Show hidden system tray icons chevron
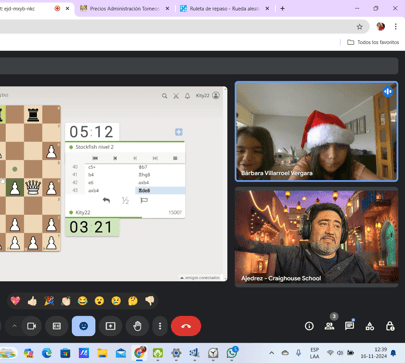Image resolution: width=405 pixels, height=363 pixels. coord(272,353)
